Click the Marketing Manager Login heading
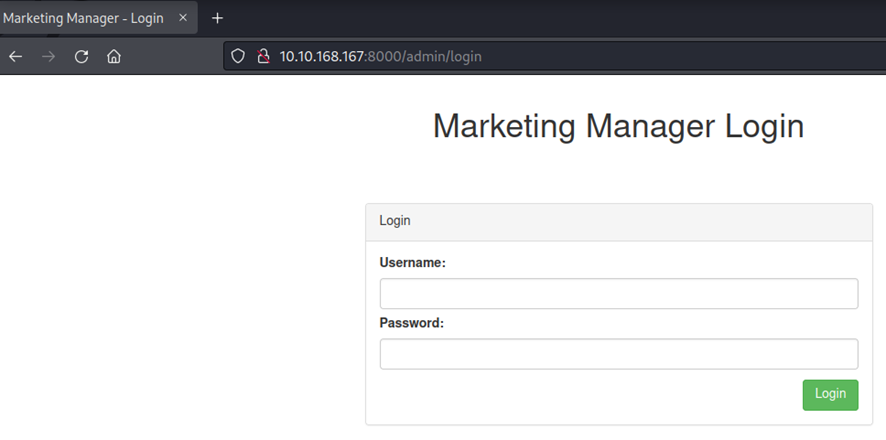 (x=618, y=127)
